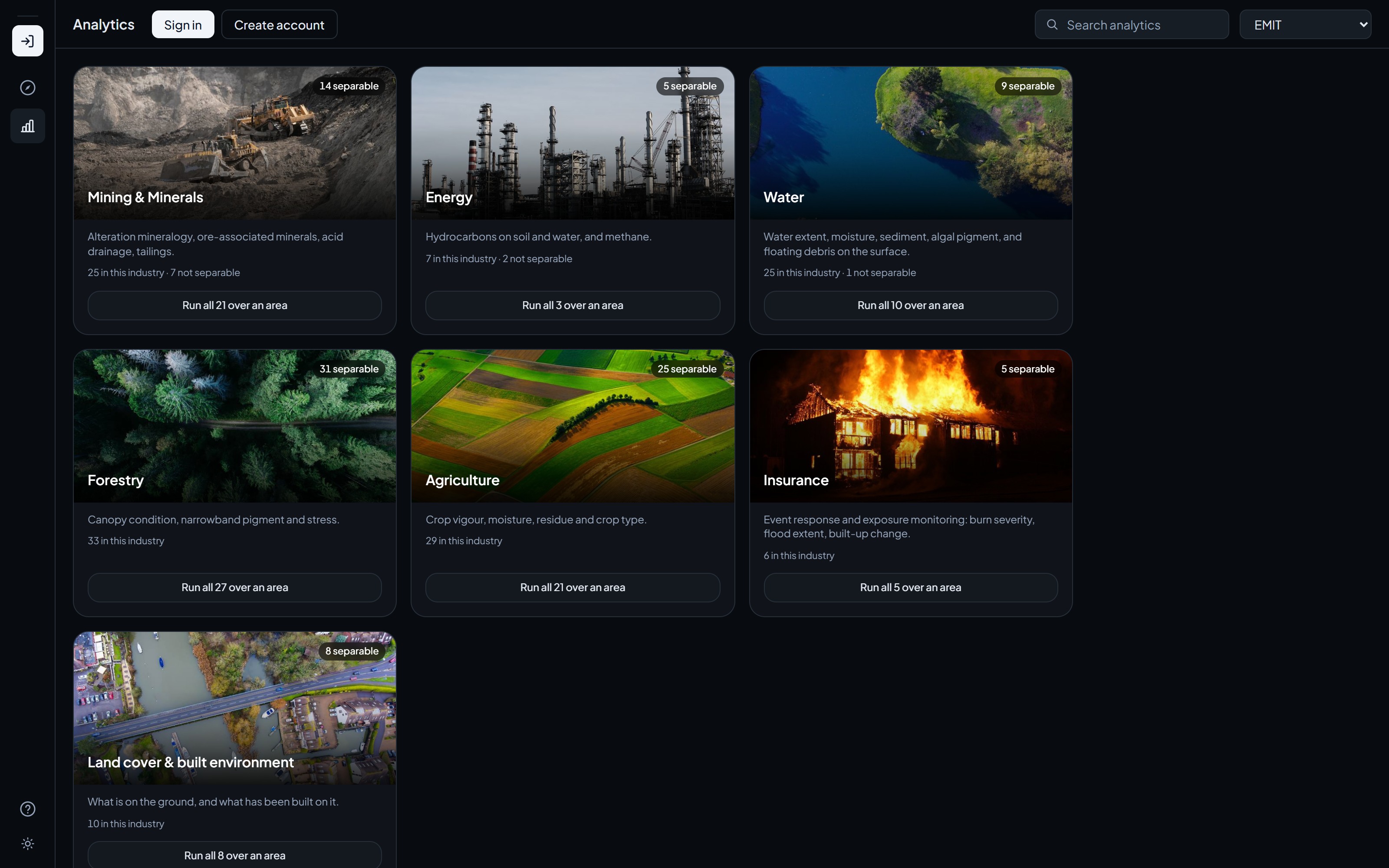Click 'Canopy condition, narrowband pigment' description

coord(214,519)
